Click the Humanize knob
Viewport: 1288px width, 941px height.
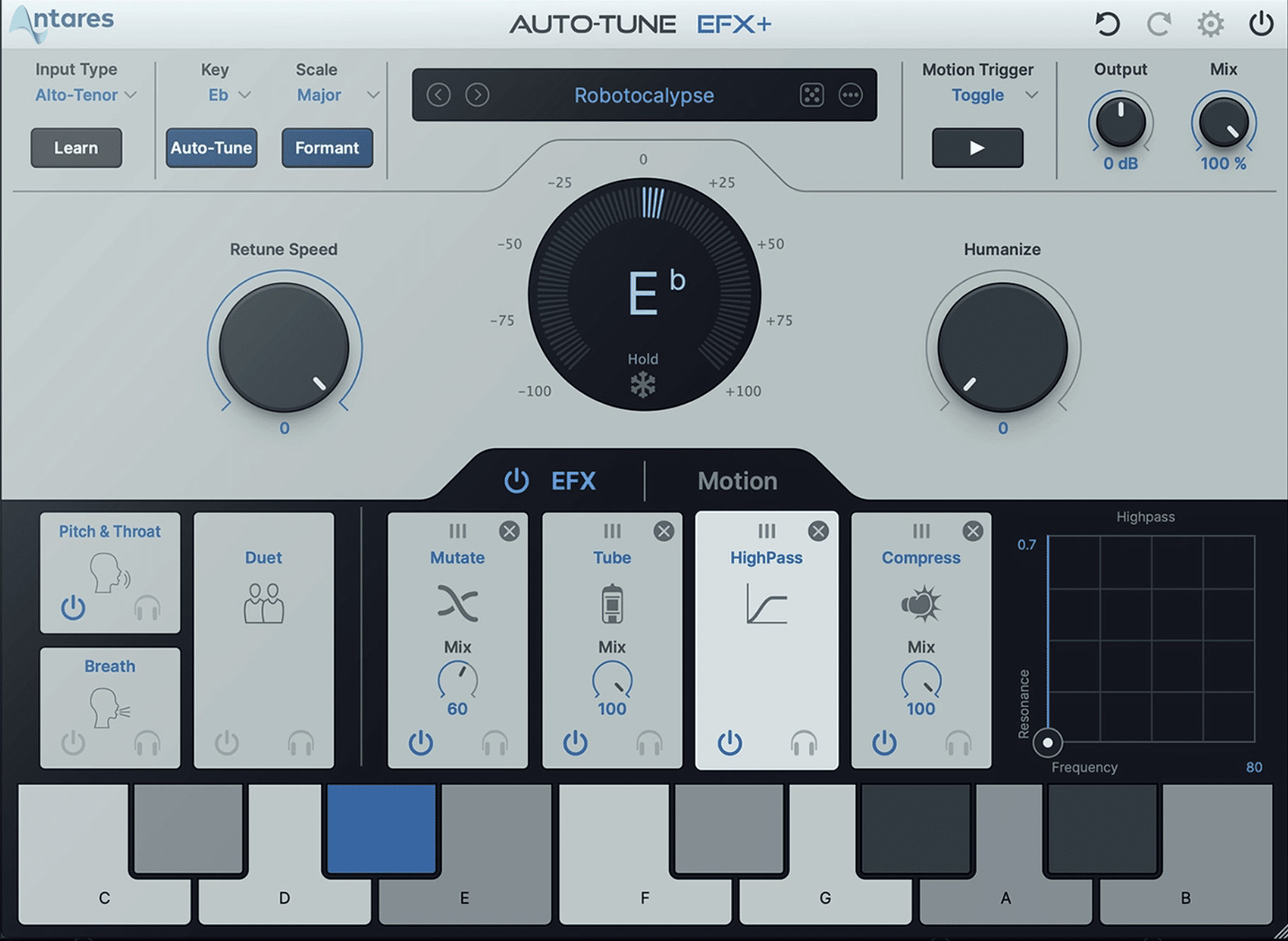tap(1002, 347)
